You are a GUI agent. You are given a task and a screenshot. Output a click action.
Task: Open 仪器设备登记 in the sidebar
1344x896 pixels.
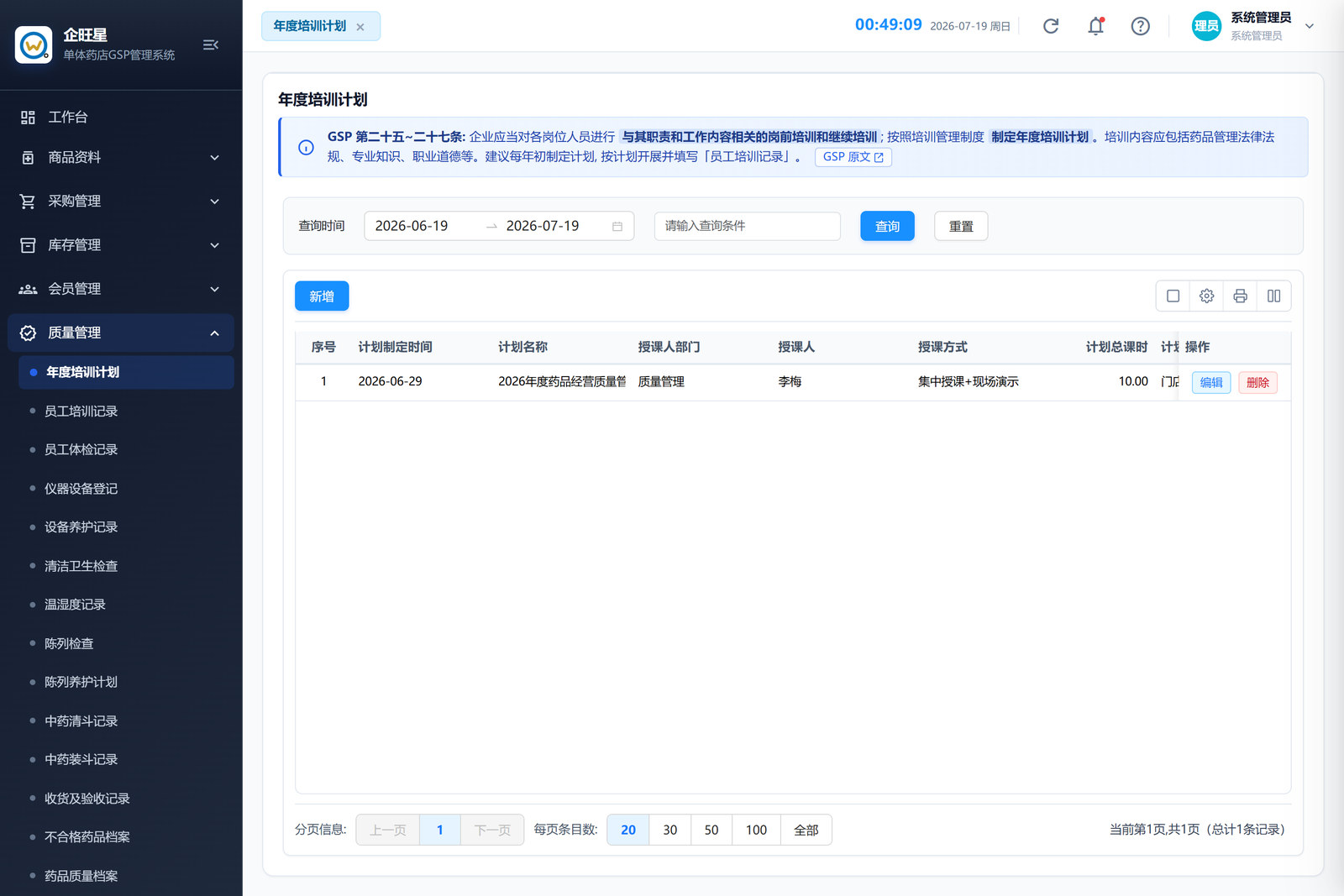coord(126,489)
